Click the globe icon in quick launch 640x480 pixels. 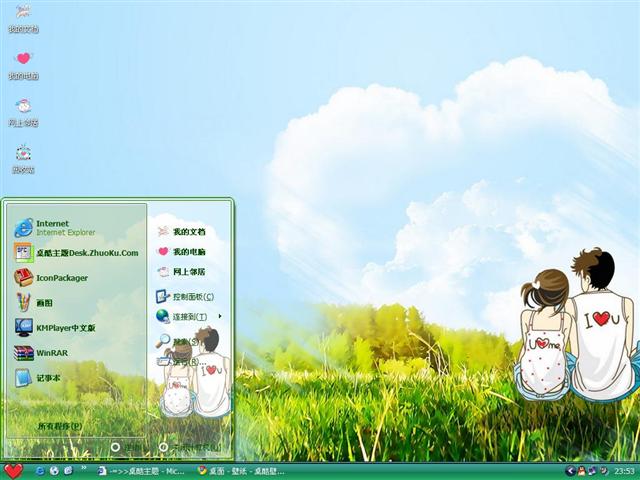pyautogui.click(x=54, y=471)
